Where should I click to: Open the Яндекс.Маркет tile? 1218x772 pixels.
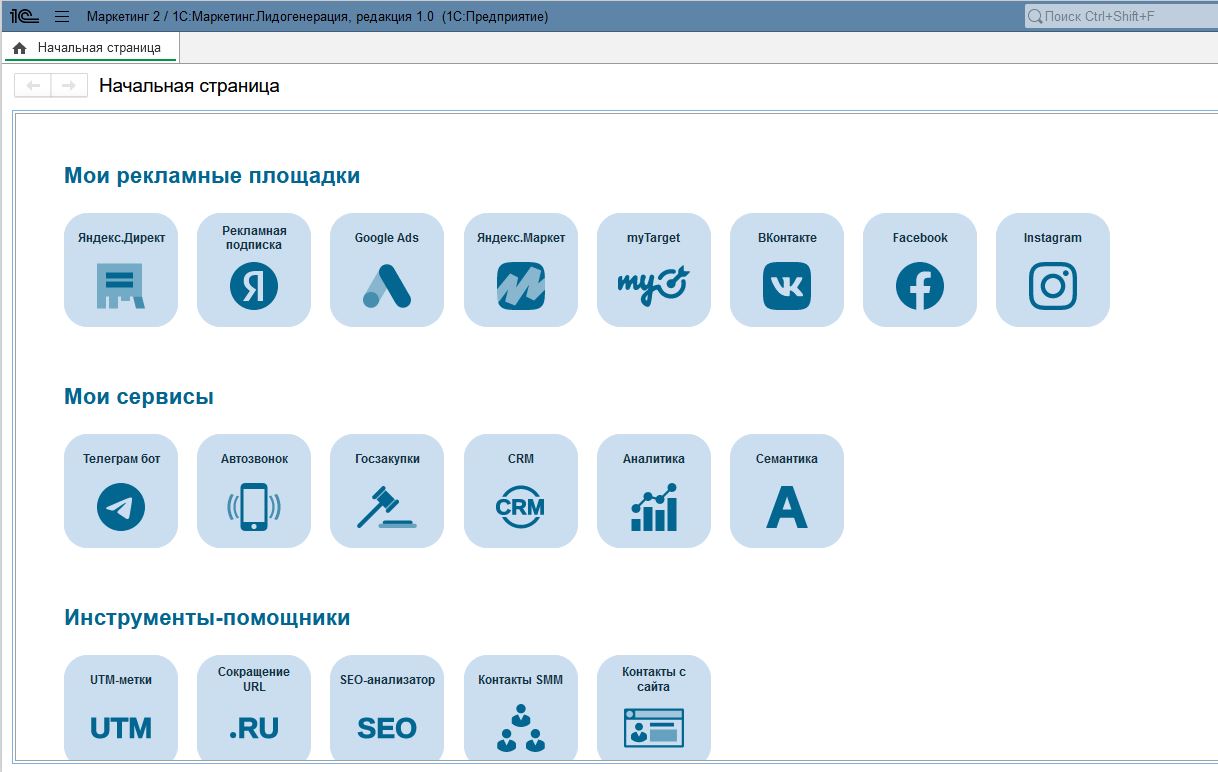coord(521,270)
